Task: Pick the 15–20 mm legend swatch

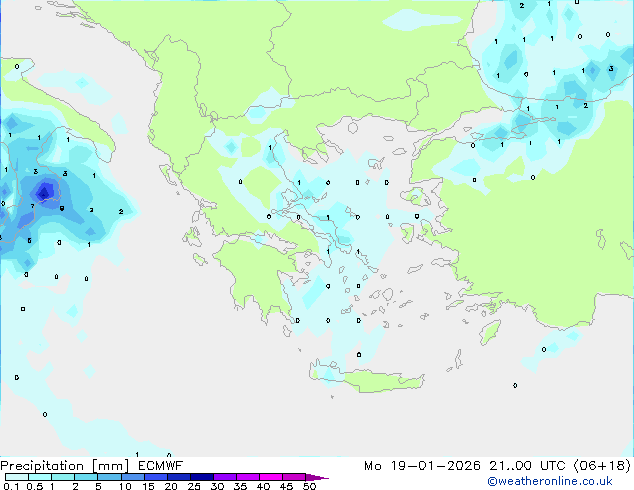Action: click(x=156, y=477)
